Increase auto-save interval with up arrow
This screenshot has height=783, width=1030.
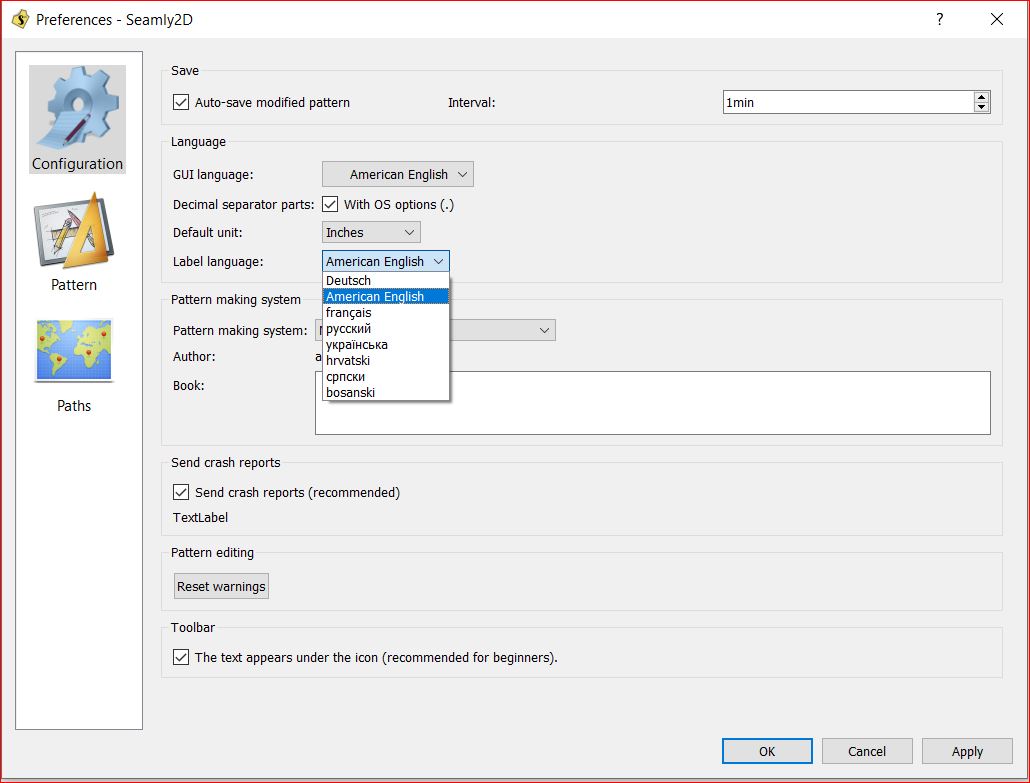981,97
